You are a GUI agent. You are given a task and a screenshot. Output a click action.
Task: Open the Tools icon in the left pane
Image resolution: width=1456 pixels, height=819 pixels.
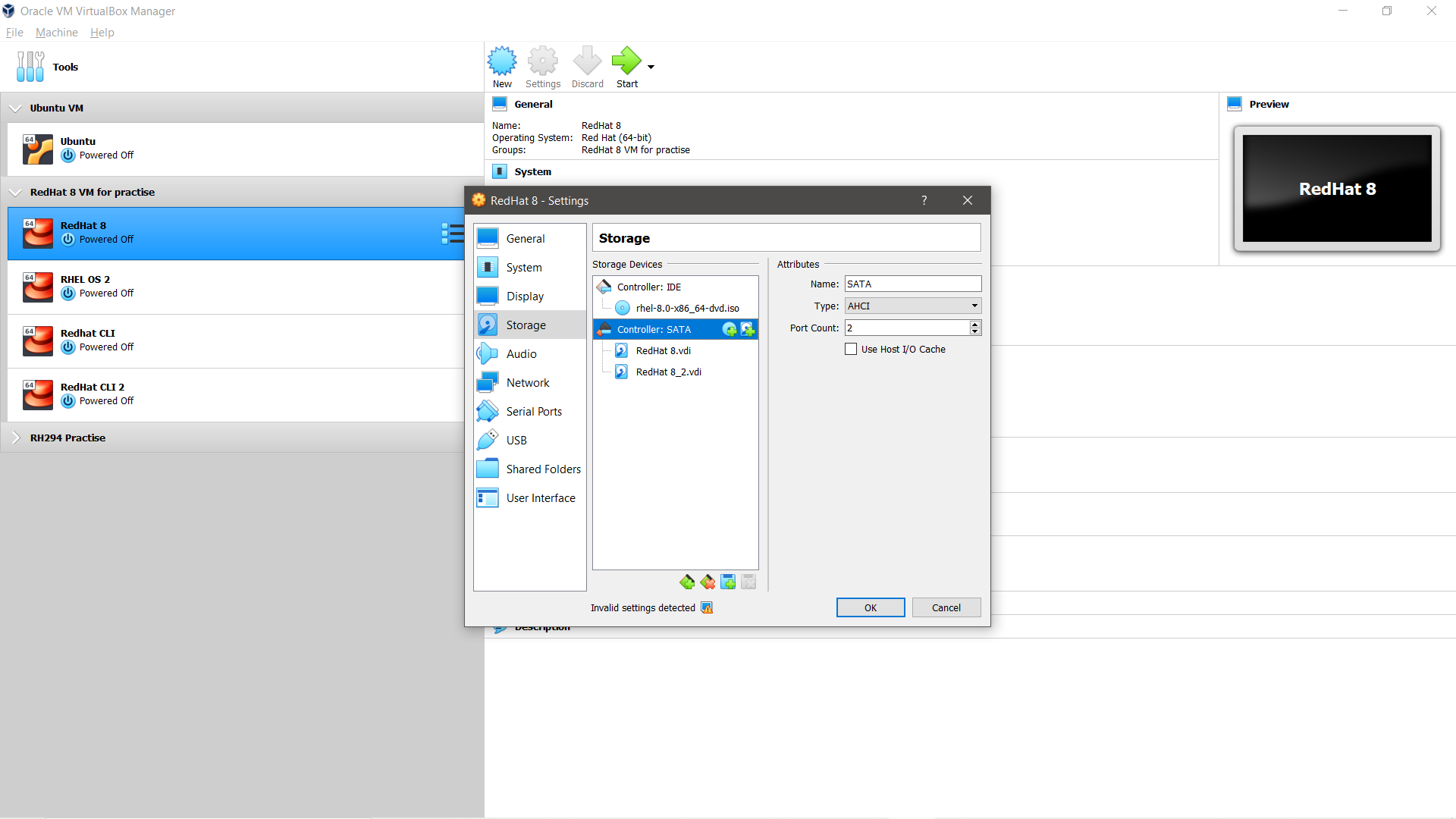[x=30, y=67]
